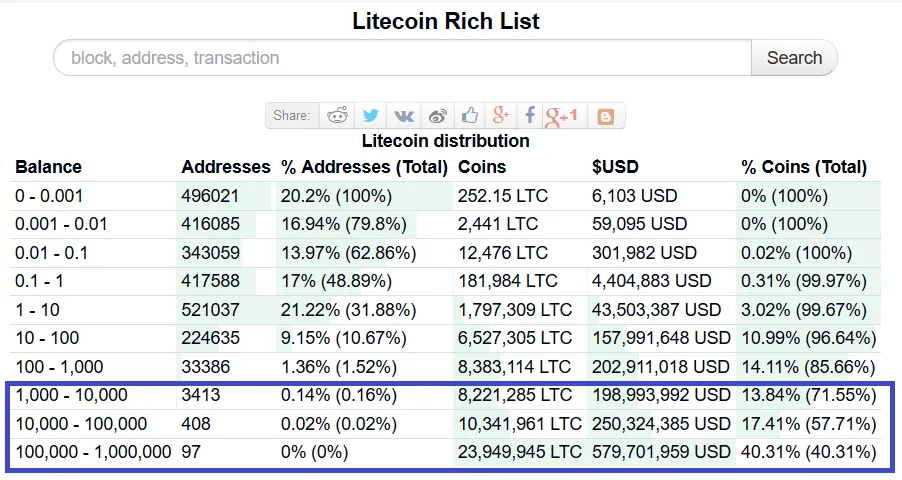Select the 0.01 - 0.1 balance cell

[x=51, y=253]
